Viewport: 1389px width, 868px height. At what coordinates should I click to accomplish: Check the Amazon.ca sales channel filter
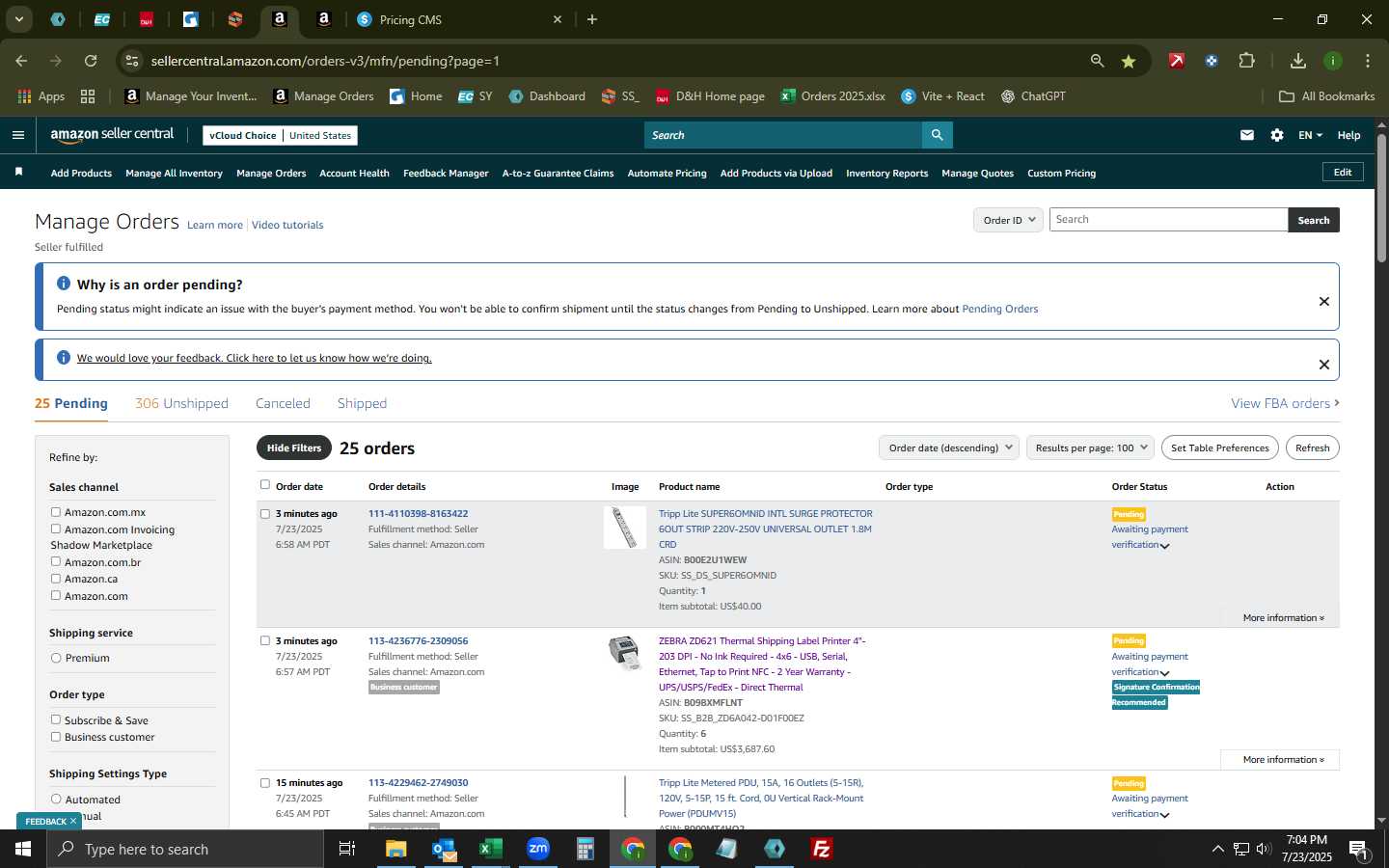point(56,579)
